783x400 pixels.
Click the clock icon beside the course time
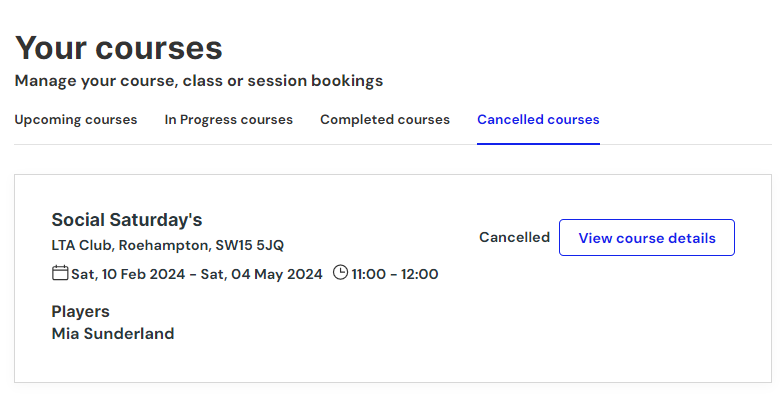pos(340,273)
